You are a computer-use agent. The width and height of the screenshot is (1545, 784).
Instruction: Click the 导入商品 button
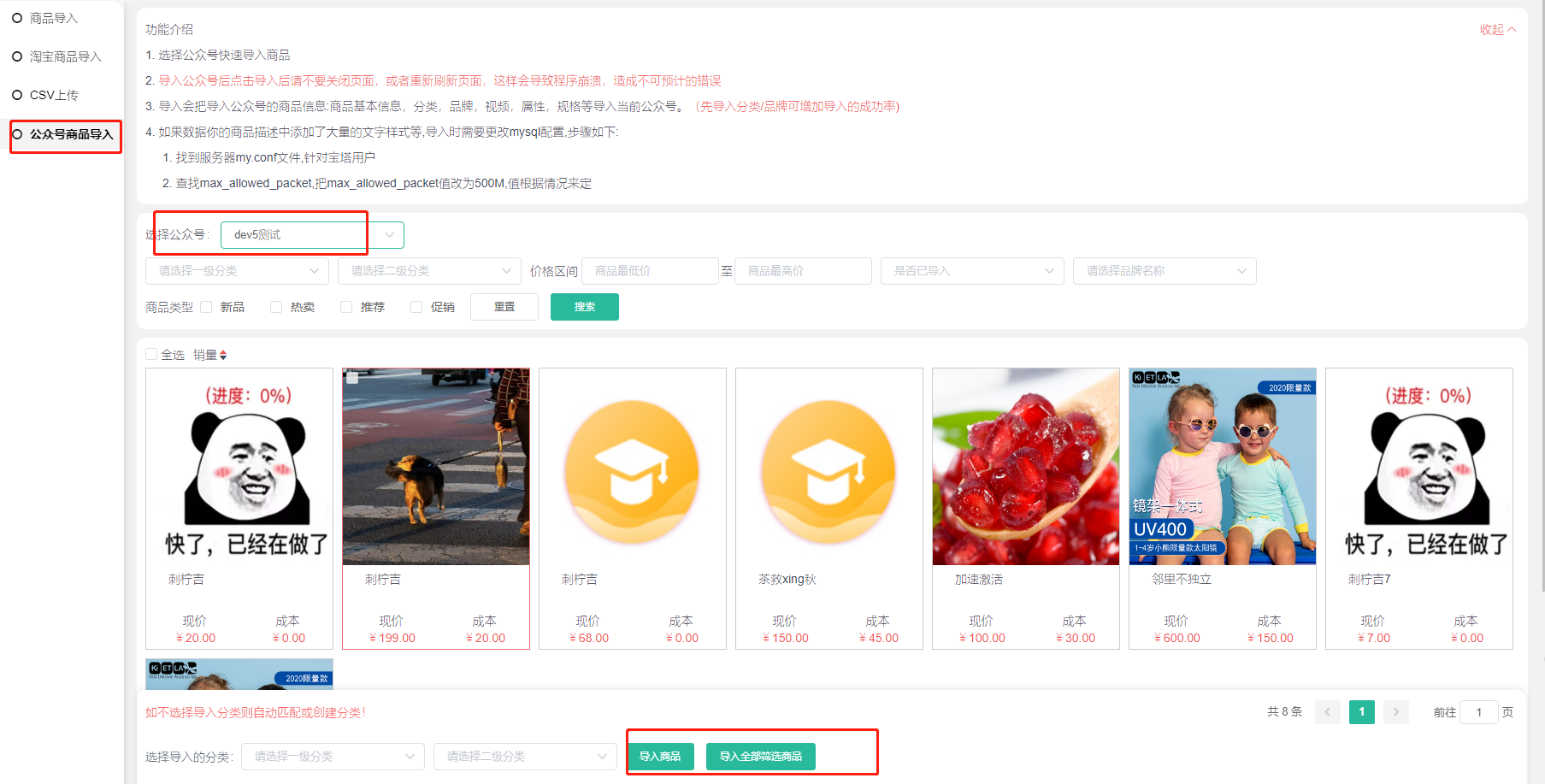(660, 757)
